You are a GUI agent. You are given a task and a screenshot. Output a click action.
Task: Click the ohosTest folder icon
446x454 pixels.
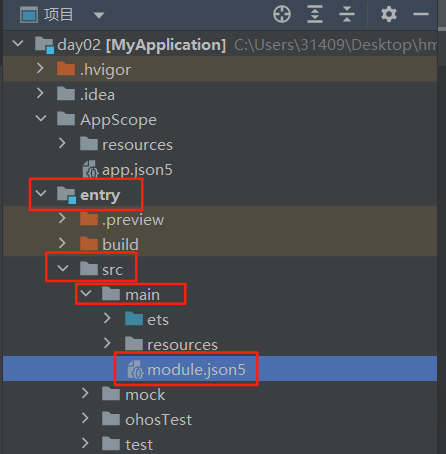(x=111, y=418)
